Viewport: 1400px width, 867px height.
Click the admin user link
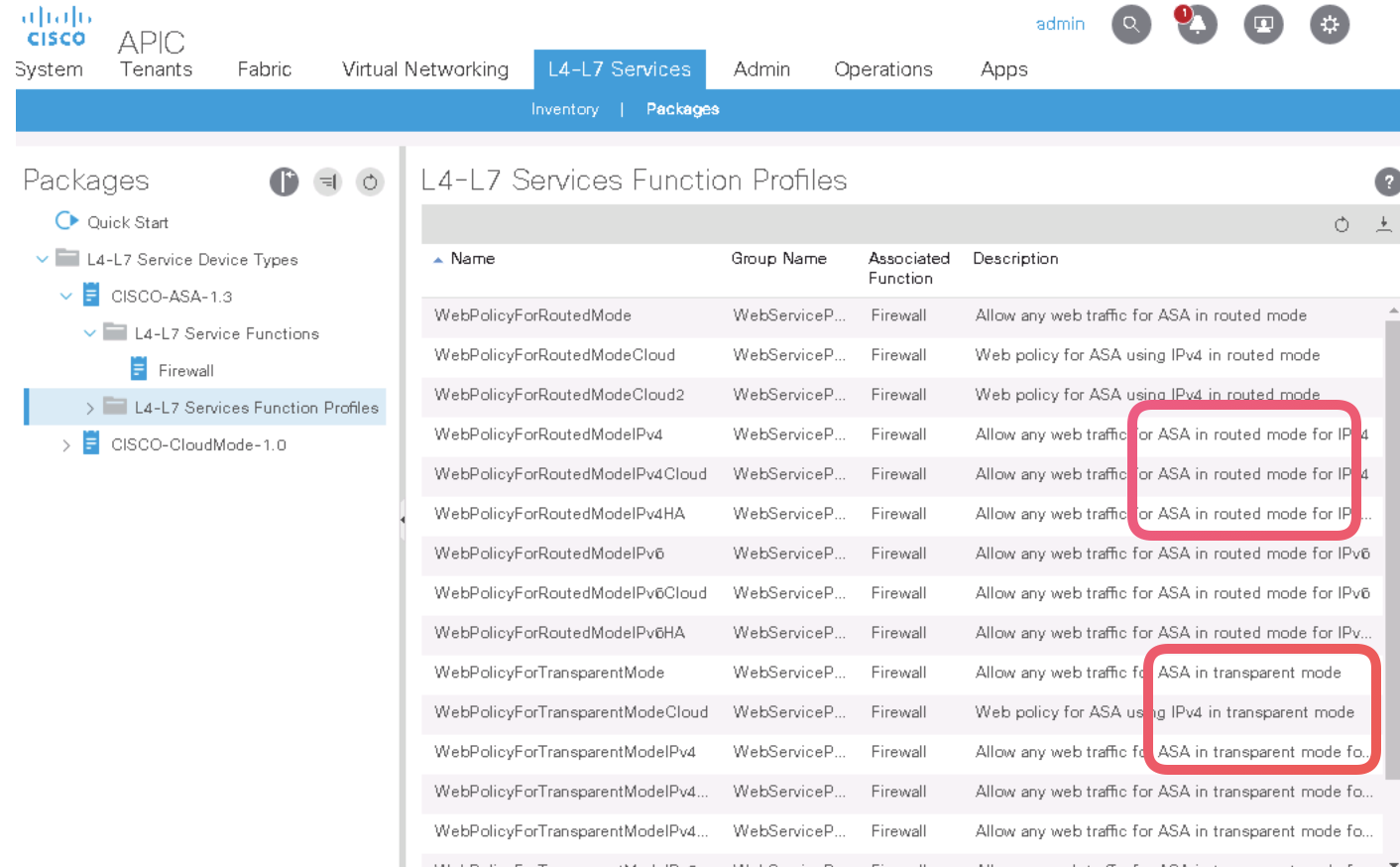[x=1060, y=24]
